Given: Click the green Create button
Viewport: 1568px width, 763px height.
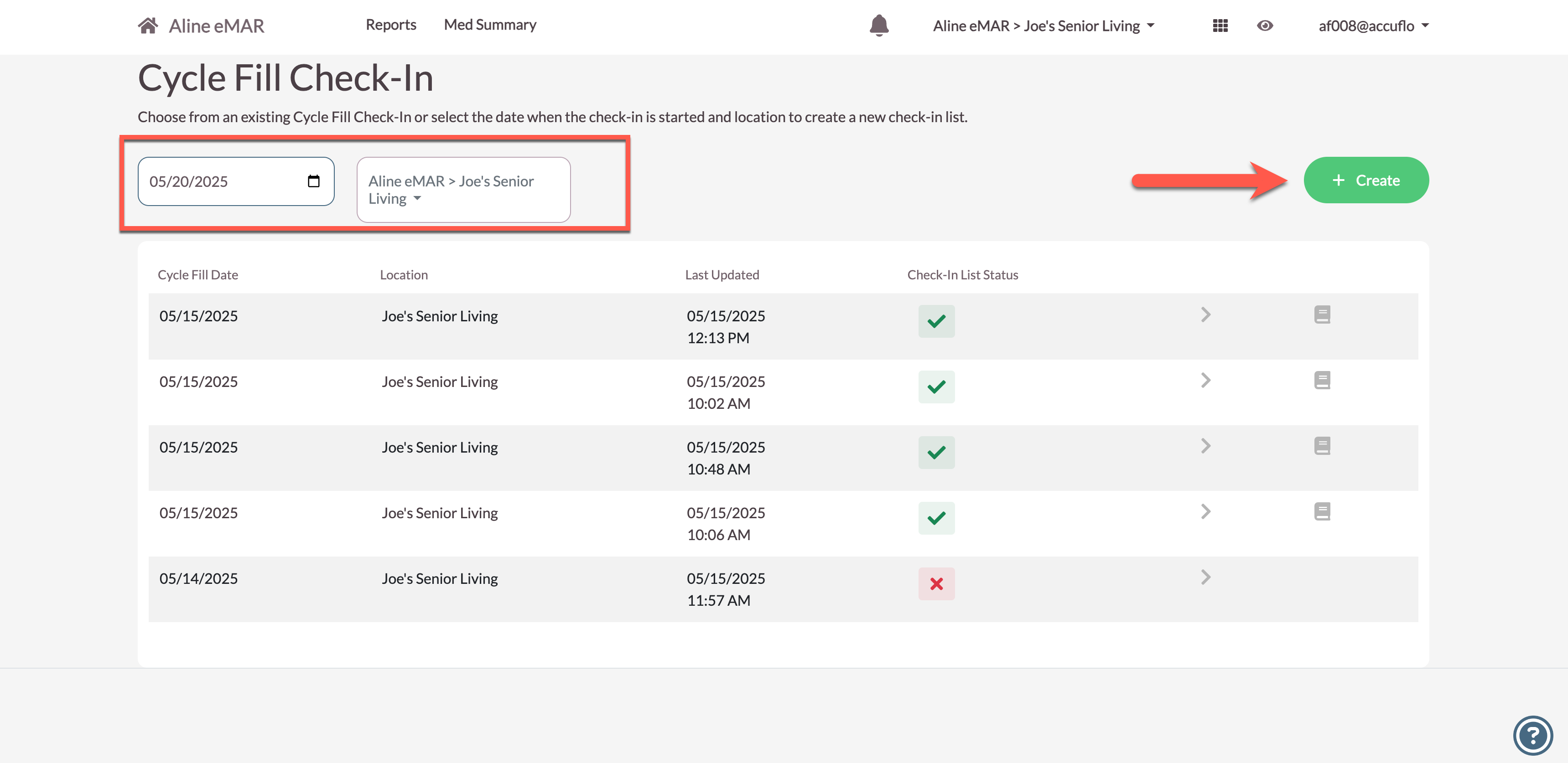Looking at the screenshot, I should [1366, 180].
